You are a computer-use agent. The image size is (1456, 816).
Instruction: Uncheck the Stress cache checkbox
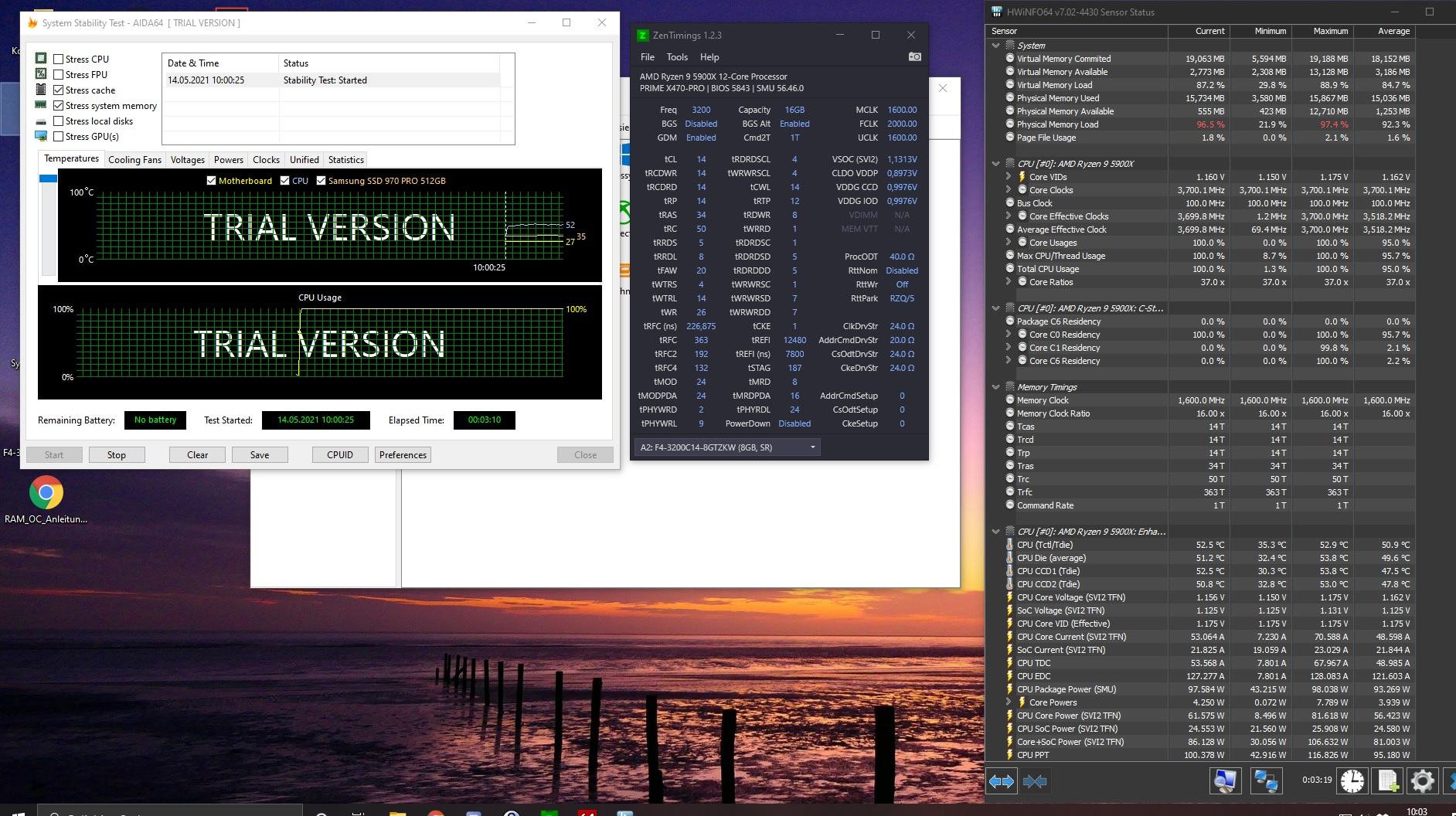coord(59,90)
